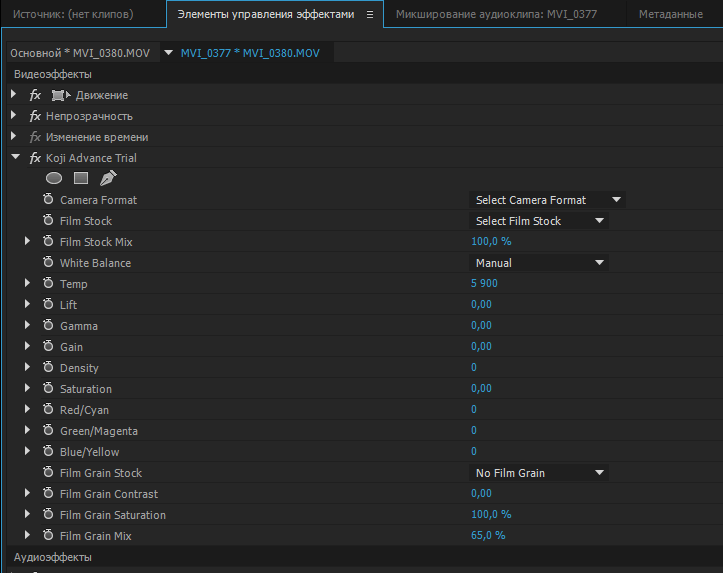Click the MVI_0377 * MVI_0380.MOV clip link
Viewport: 723px width, 573px height.
click(250, 53)
